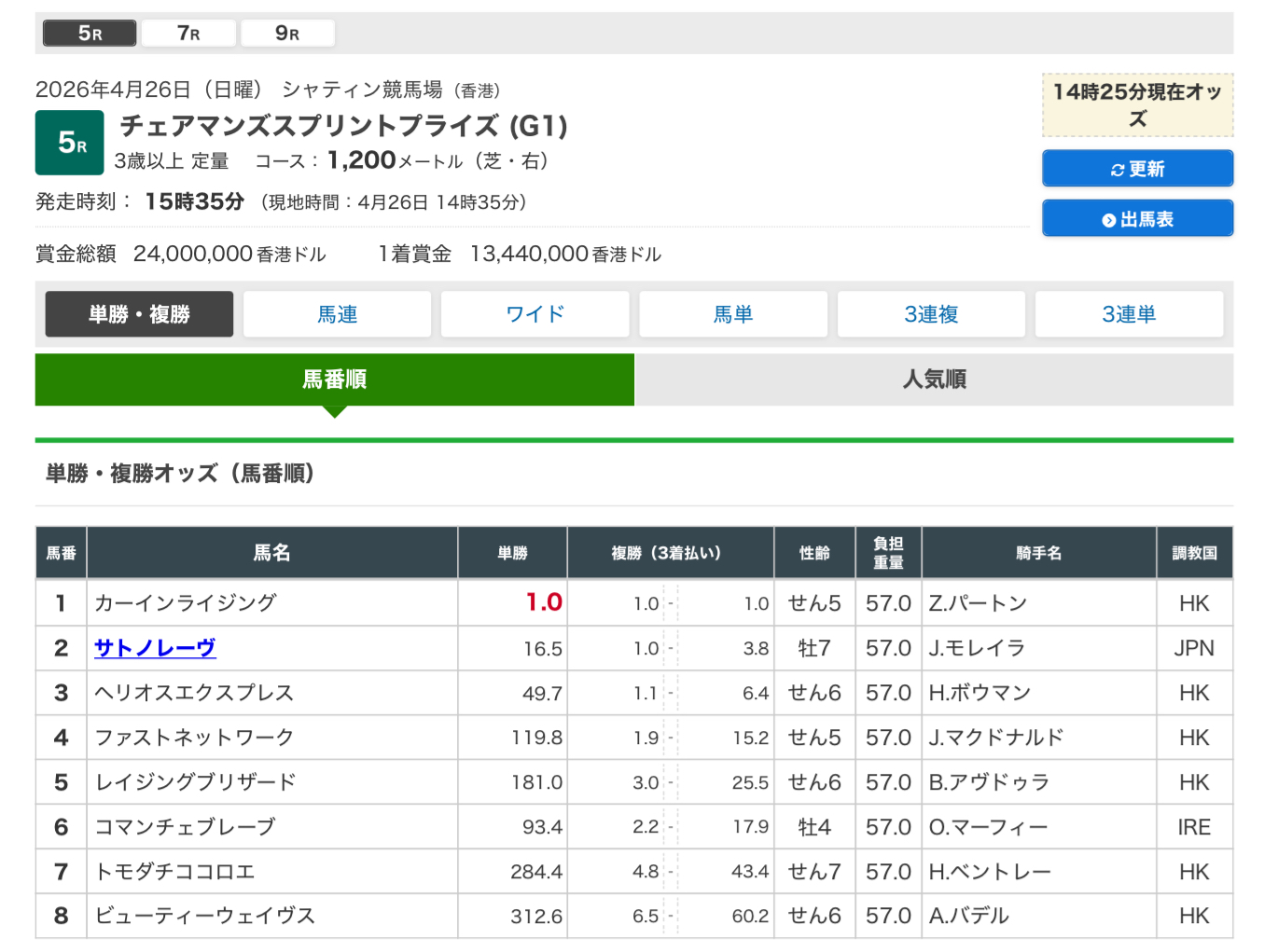Open the ワイド odds tab
The image size is (1278, 952).
click(535, 314)
